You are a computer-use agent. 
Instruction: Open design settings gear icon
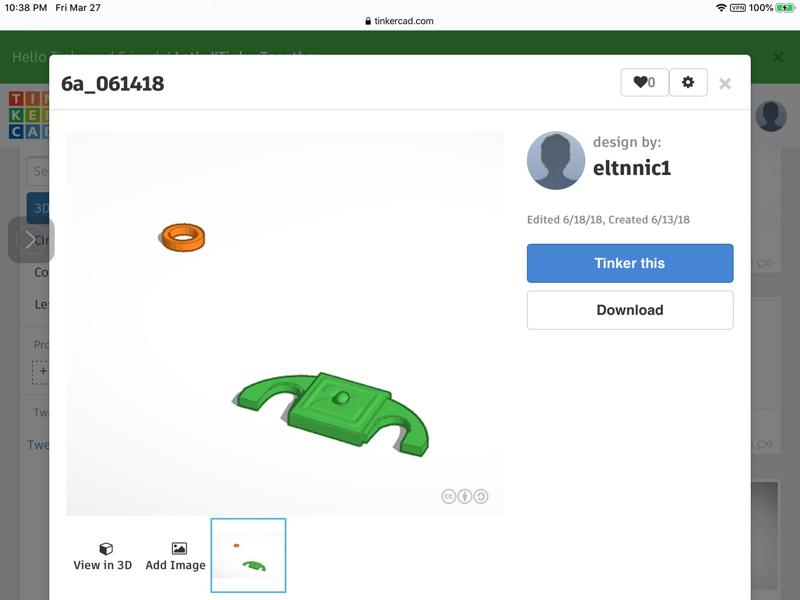tap(688, 82)
